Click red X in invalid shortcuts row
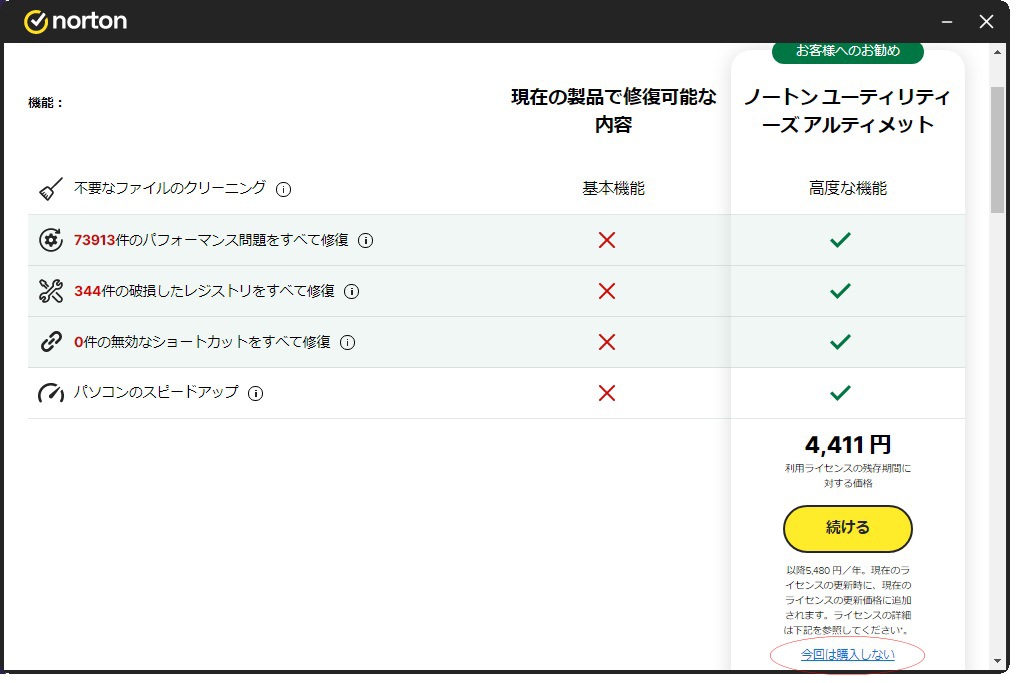This screenshot has height=683, width=1019. coord(607,342)
